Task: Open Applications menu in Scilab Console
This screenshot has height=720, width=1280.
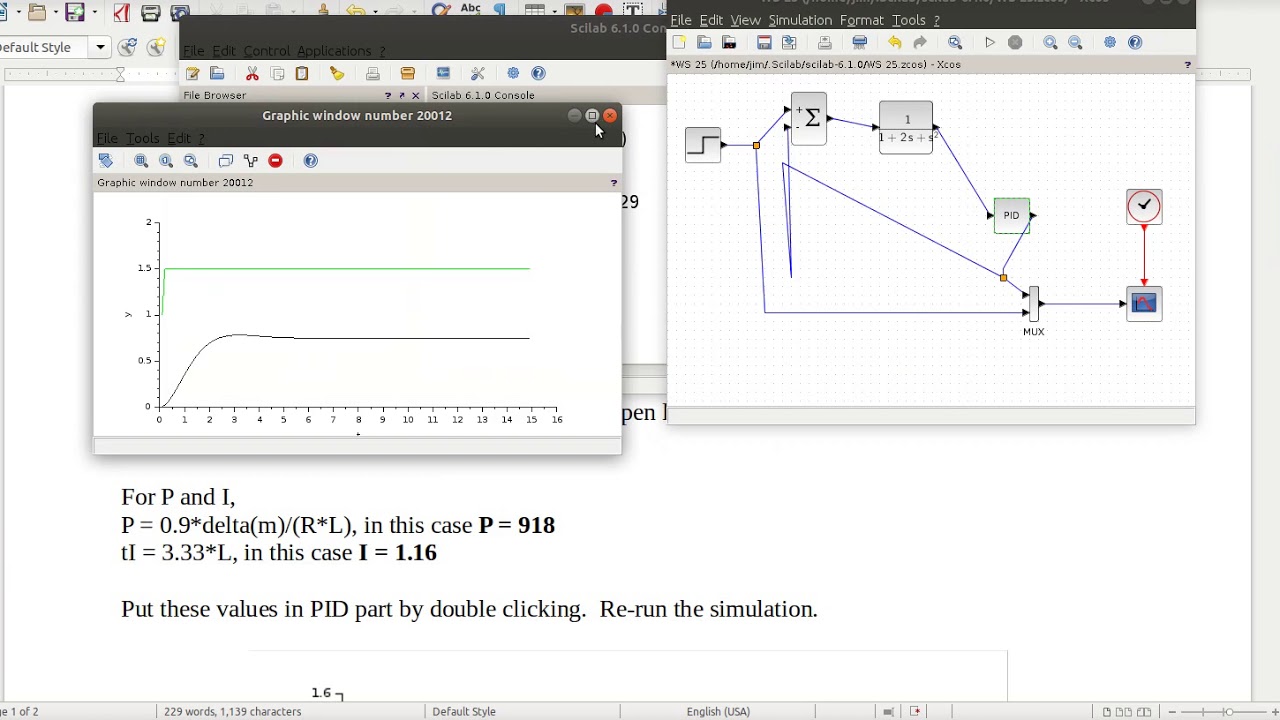Action: pos(334,51)
